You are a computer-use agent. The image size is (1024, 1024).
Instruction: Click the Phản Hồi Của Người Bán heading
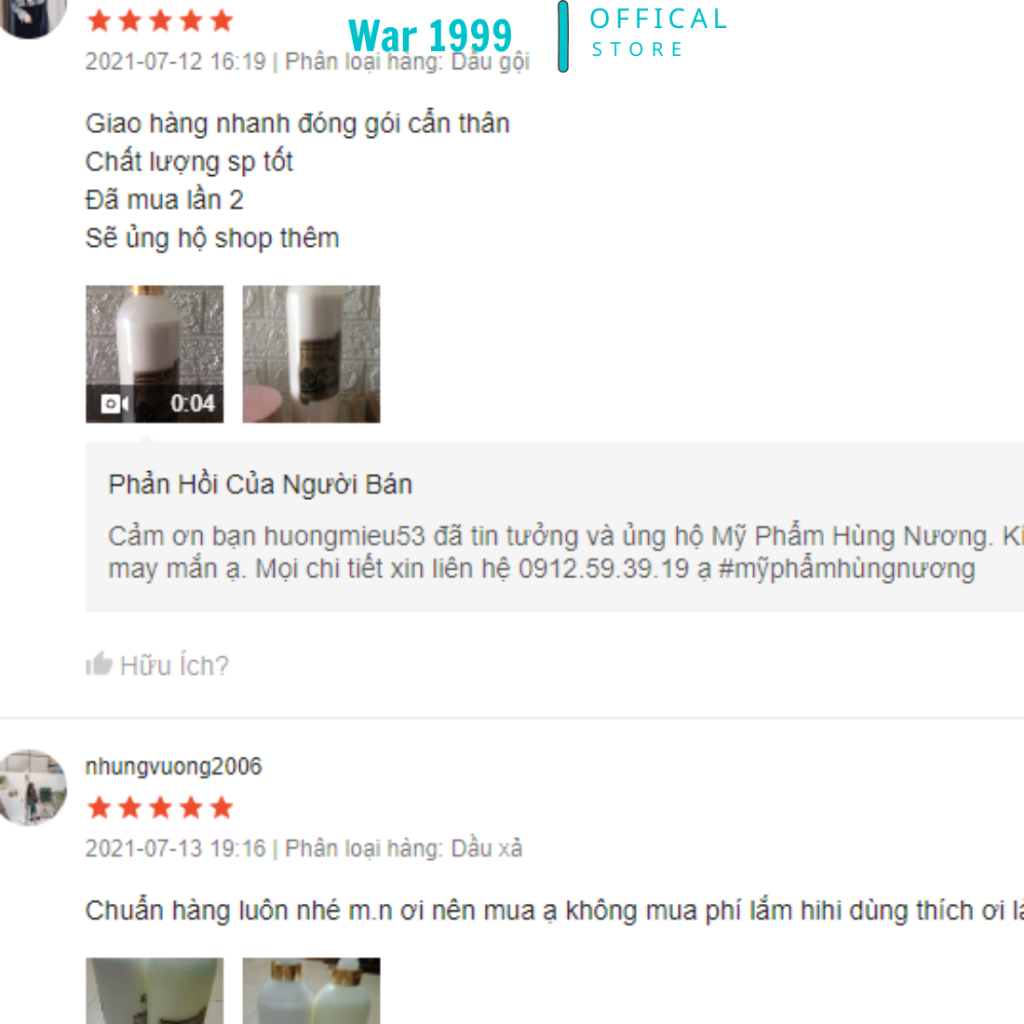click(x=261, y=485)
